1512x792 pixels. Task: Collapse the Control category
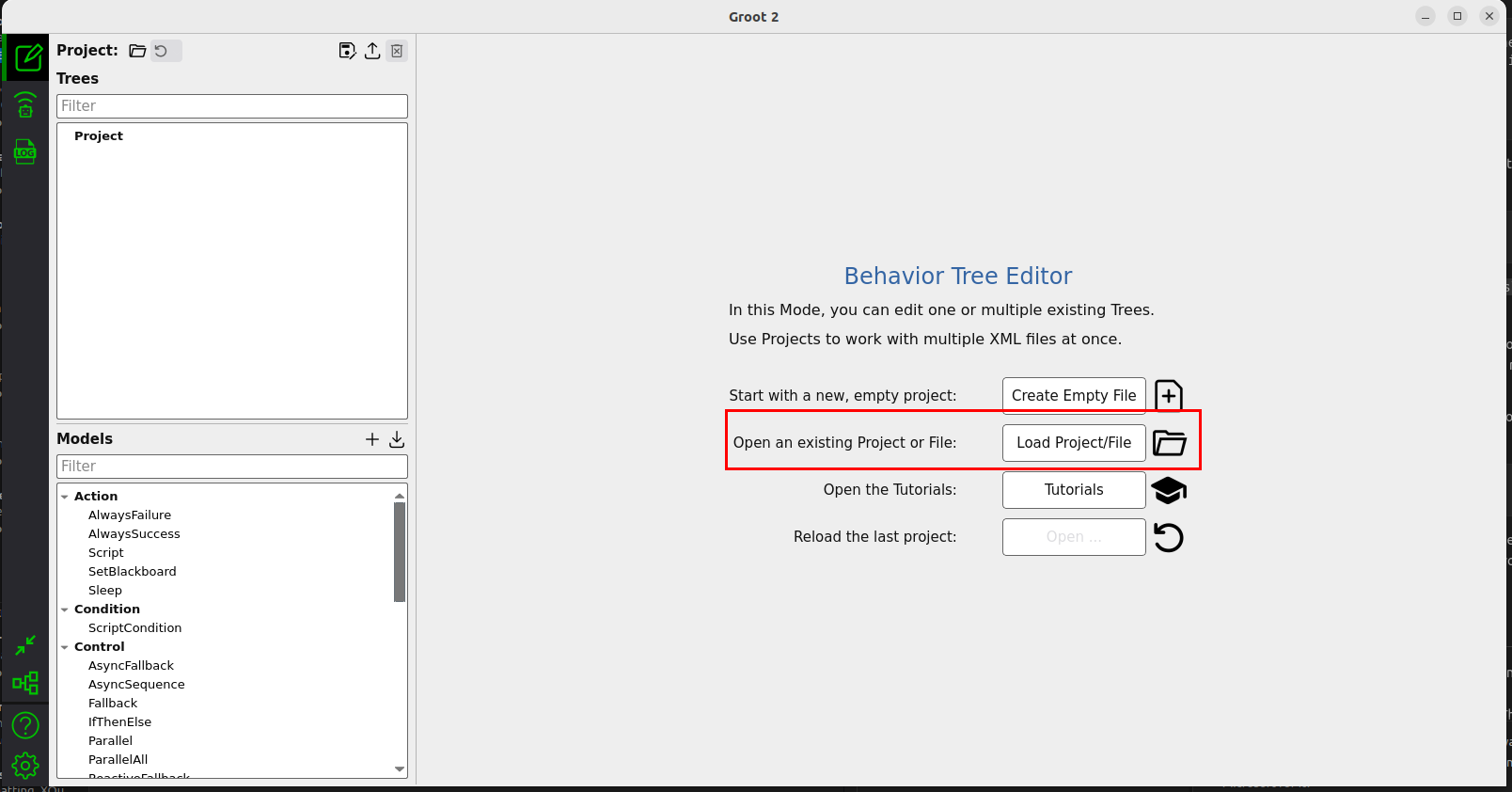65,647
